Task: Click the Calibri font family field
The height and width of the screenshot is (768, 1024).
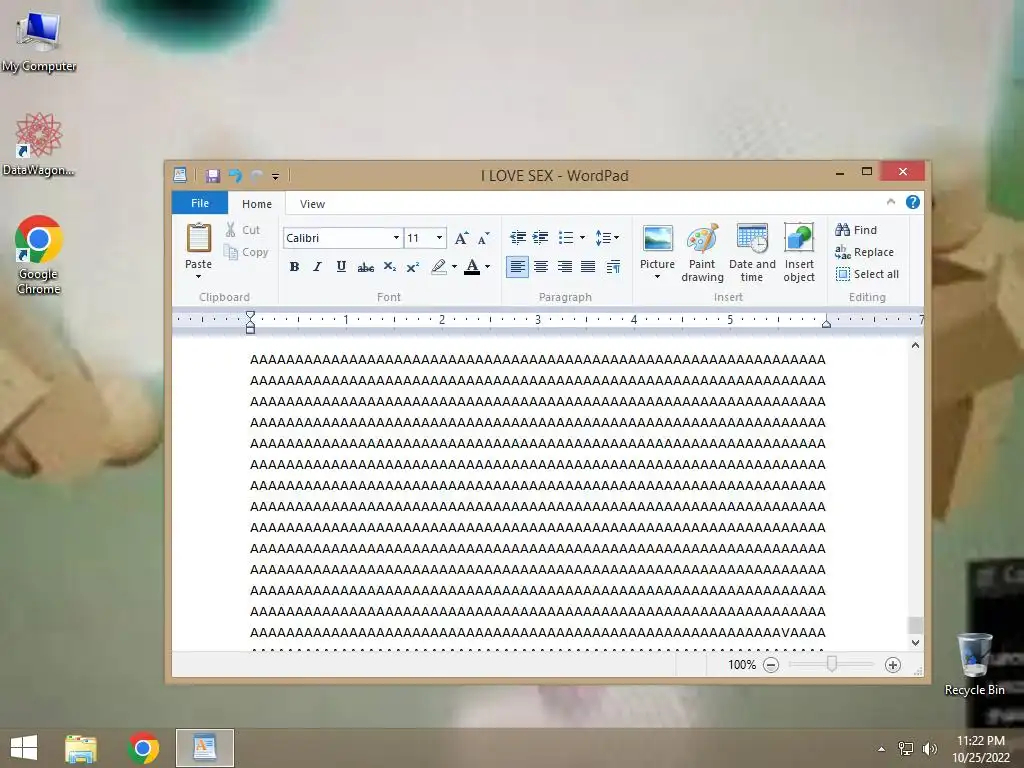Action: click(337, 238)
